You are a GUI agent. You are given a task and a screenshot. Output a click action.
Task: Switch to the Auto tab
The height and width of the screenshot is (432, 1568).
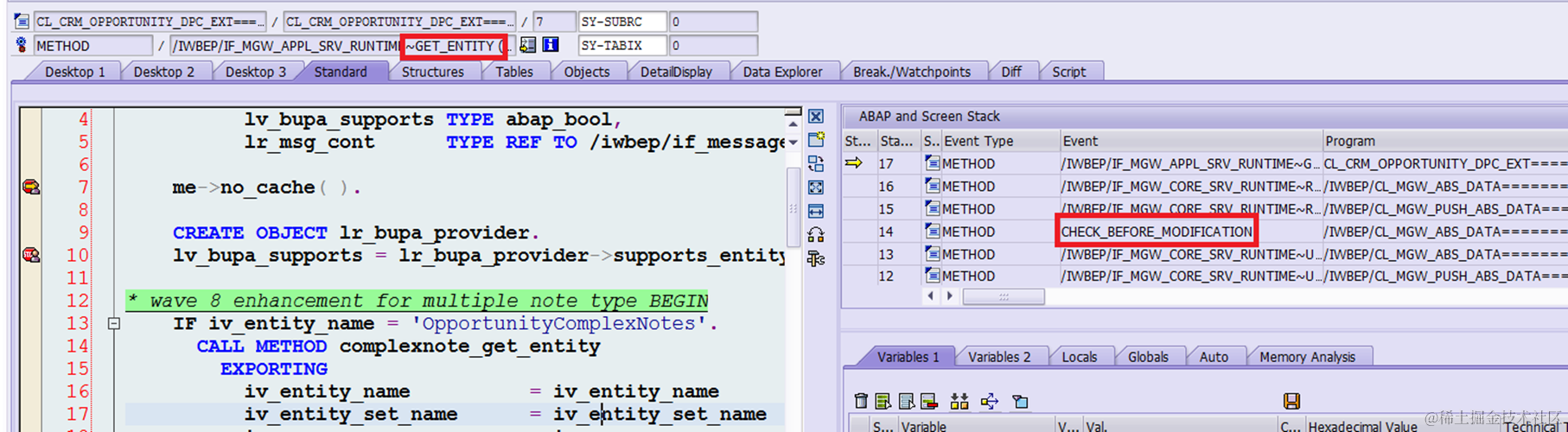[1214, 357]
